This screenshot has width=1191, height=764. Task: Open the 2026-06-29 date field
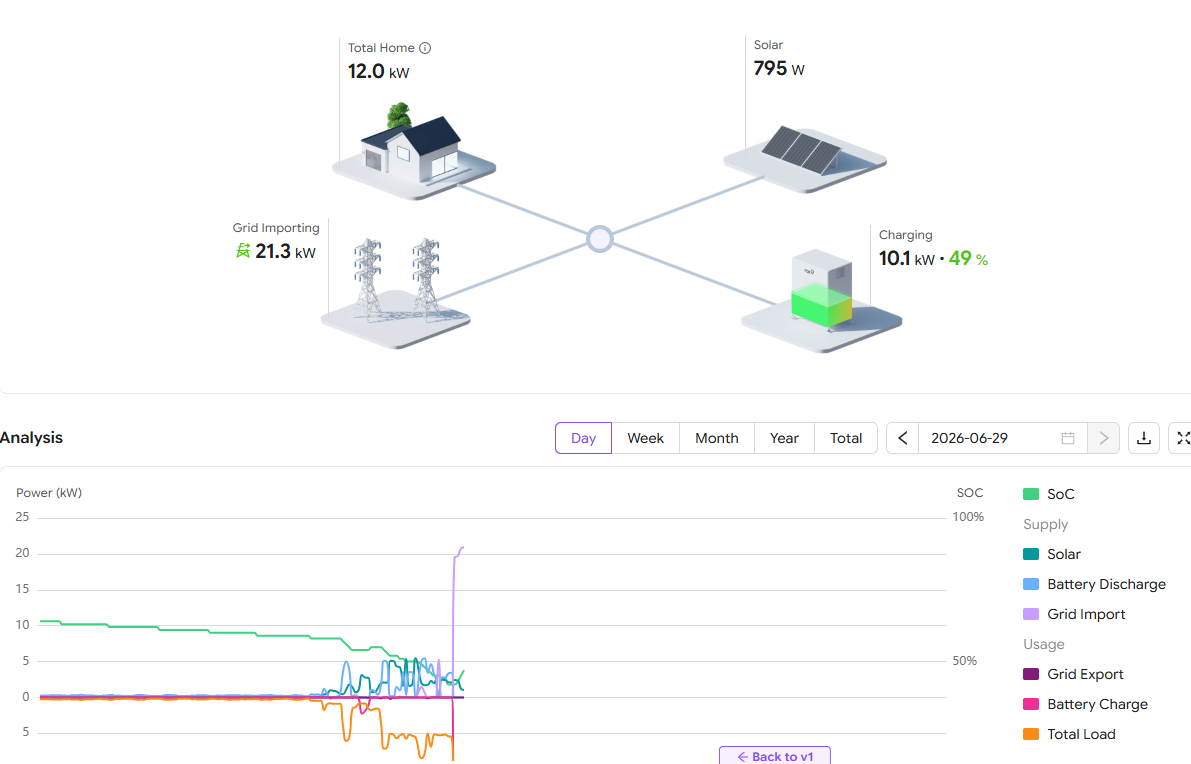click(1003, 438)
